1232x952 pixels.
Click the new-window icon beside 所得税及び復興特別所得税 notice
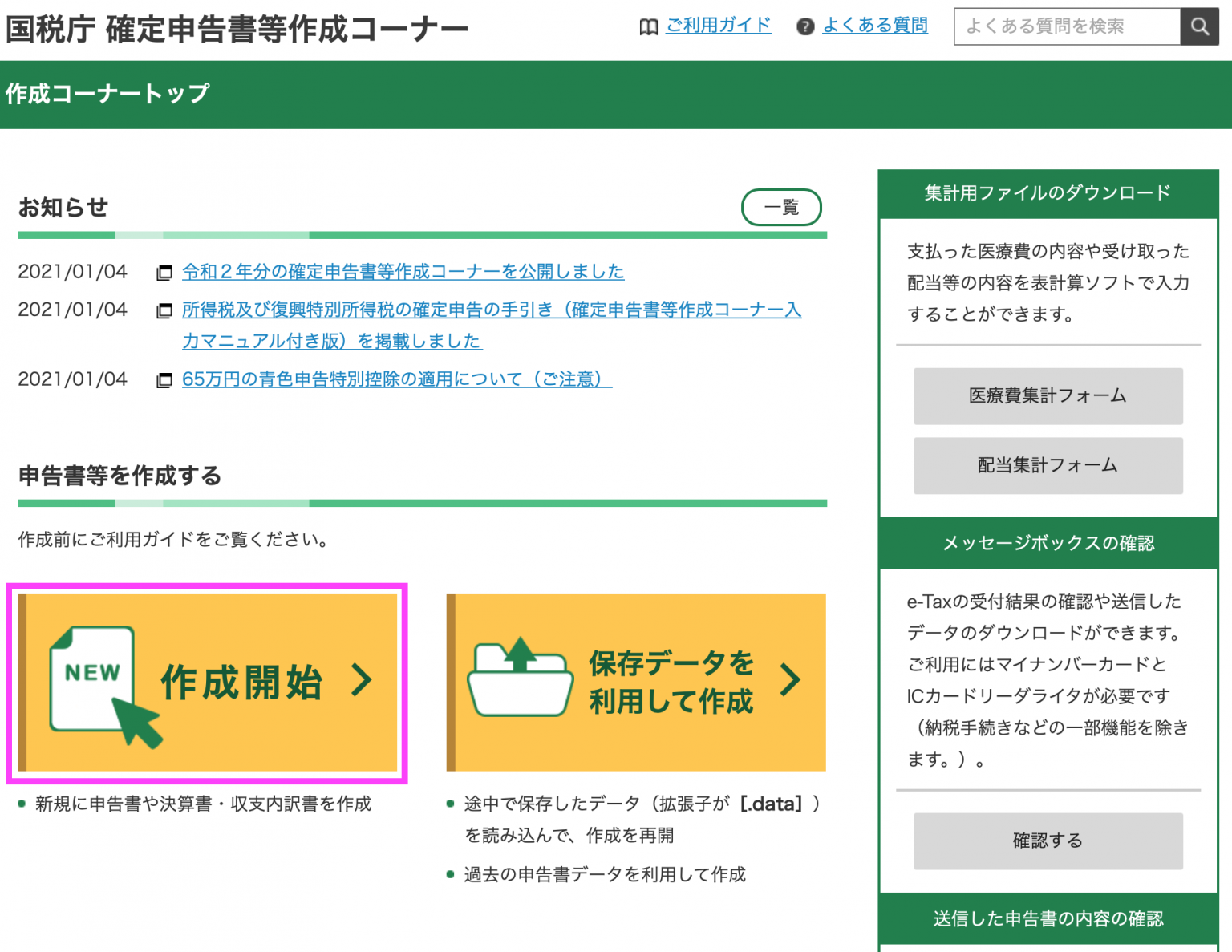click(x=164, y=310)
